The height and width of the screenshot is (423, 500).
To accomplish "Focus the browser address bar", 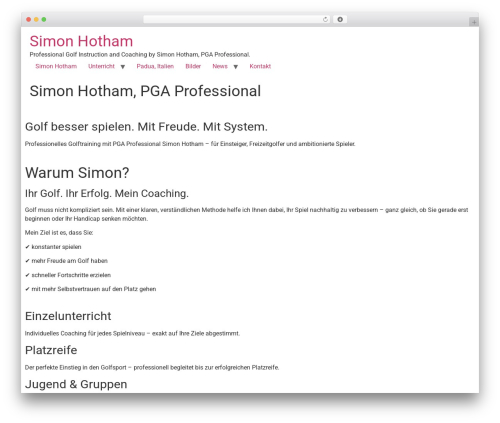I will point(237,19).
